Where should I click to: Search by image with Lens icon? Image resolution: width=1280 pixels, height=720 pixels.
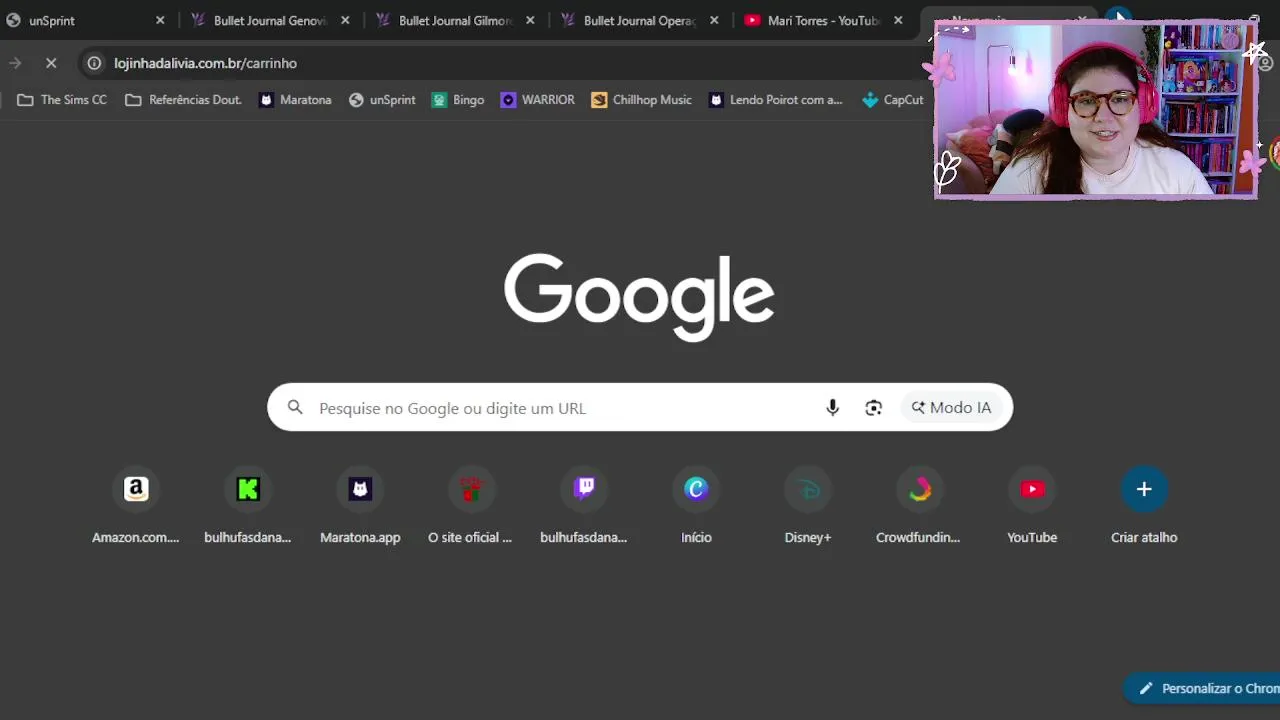point(874,408)
